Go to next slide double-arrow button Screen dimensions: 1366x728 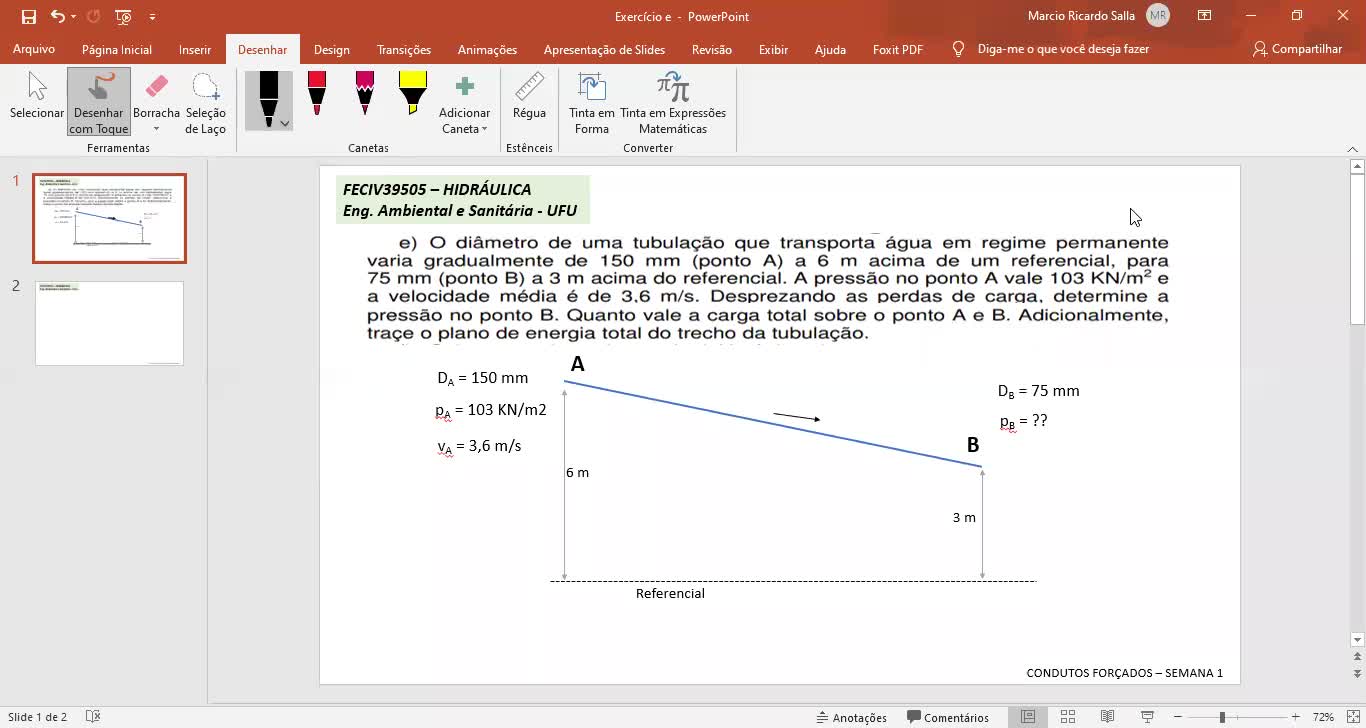(x=1357, y=675)
